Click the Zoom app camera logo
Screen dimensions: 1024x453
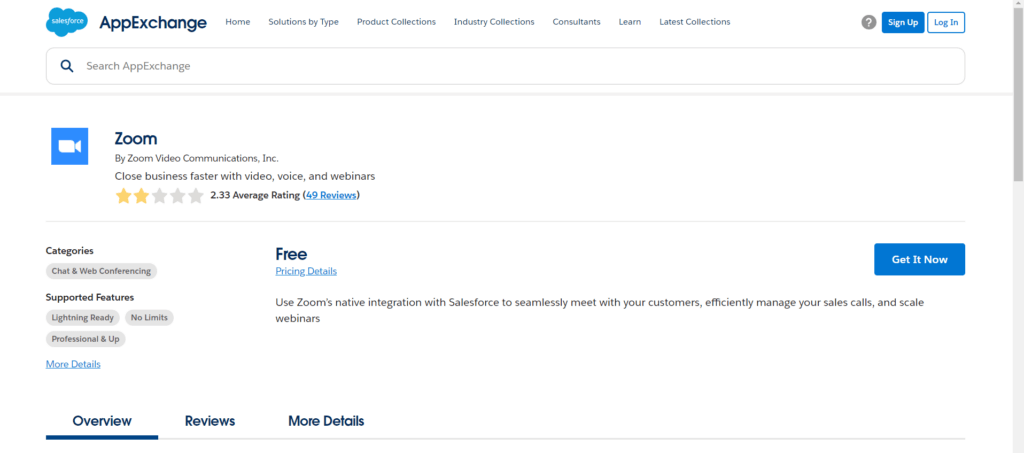70,146
